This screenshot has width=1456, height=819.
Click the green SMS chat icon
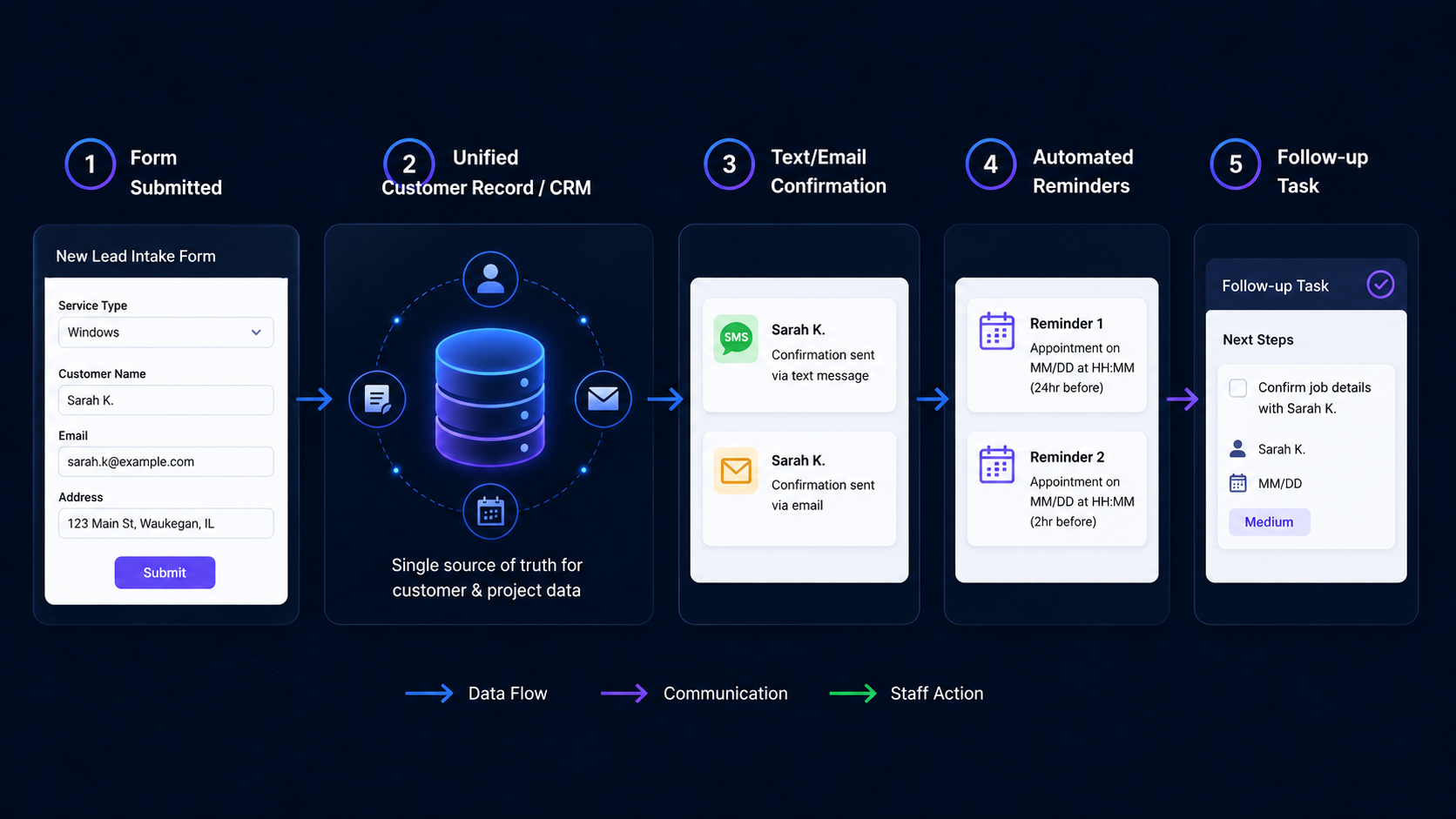click(736, 339)
